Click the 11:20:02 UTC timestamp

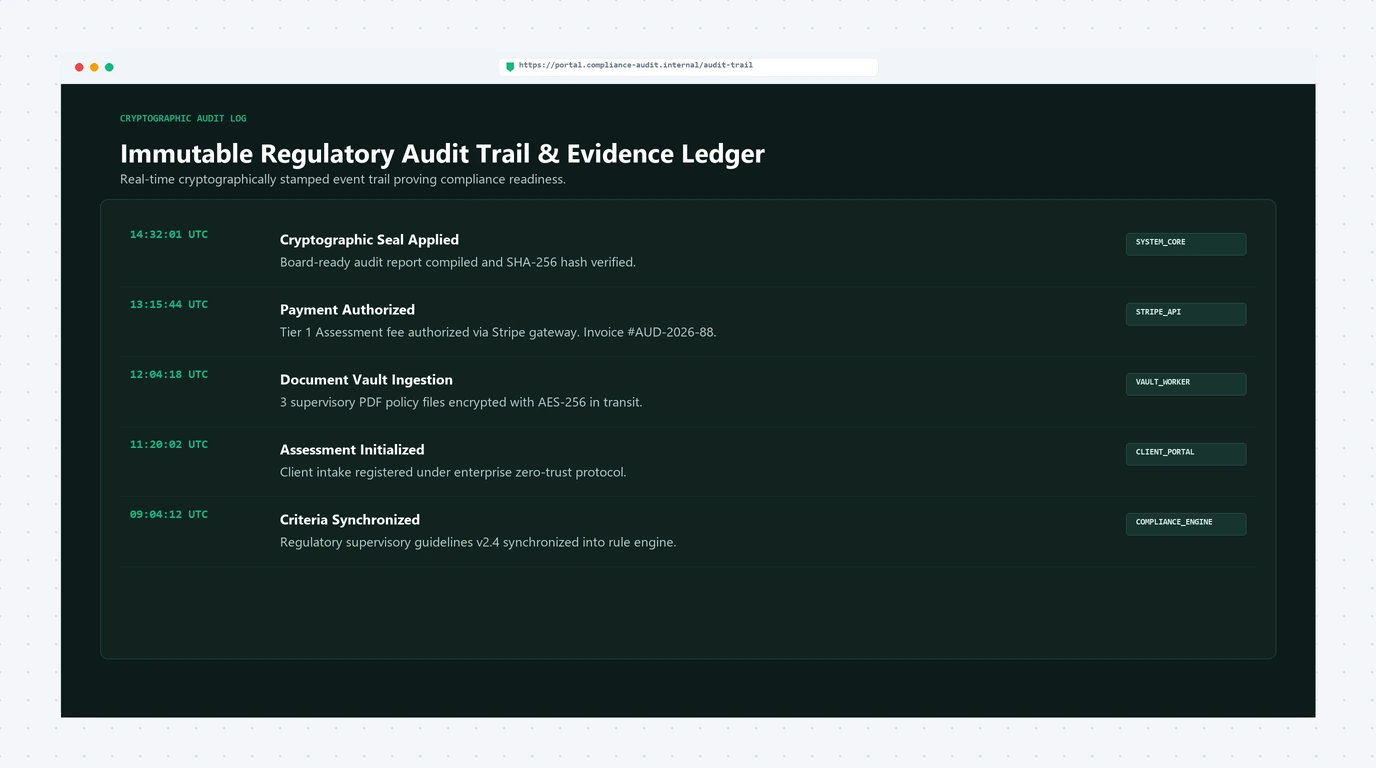(169, 445)
